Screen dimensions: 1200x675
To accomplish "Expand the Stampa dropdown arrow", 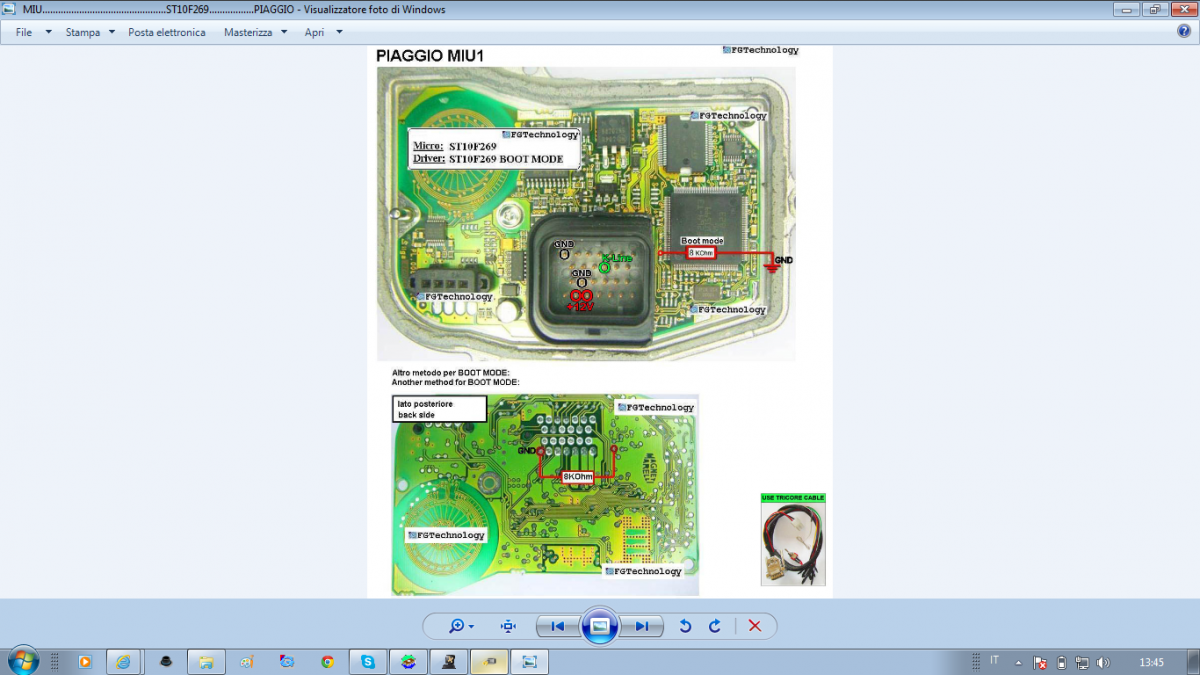I will point(112,32).
